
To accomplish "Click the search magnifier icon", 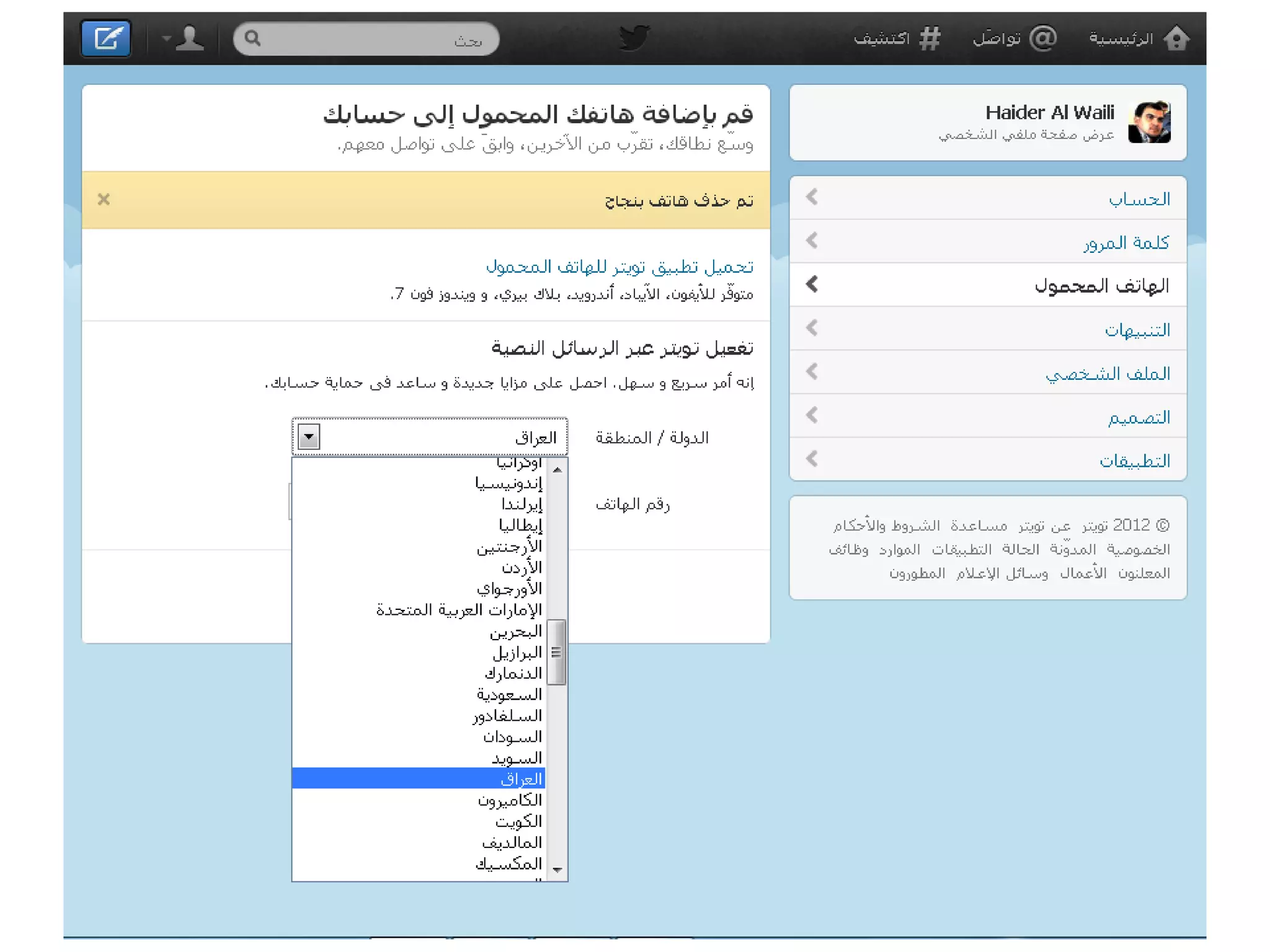I will [252, 38].
